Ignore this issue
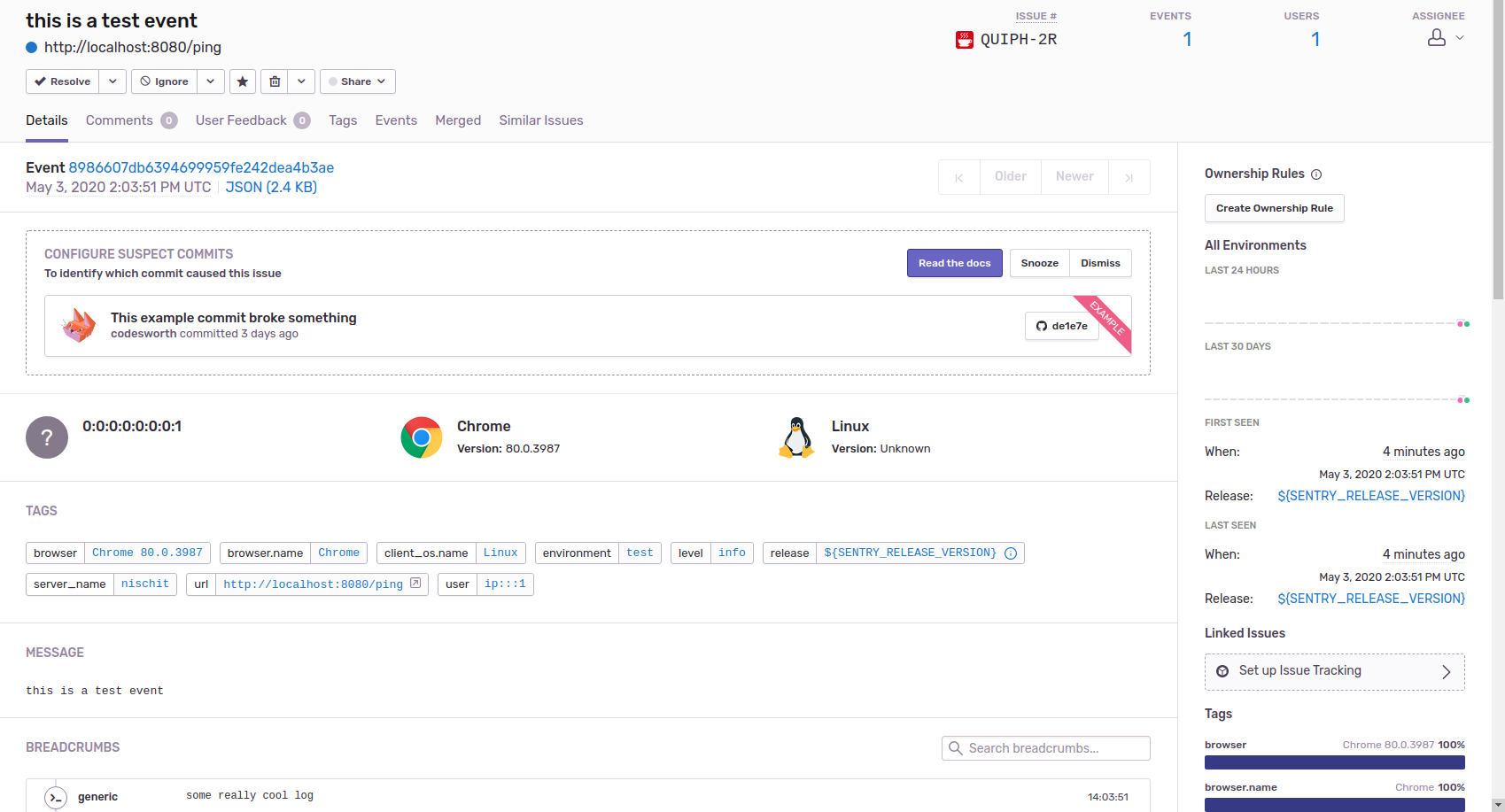The height and width of the screenshot is (812, 1505). tap(164, 81)
